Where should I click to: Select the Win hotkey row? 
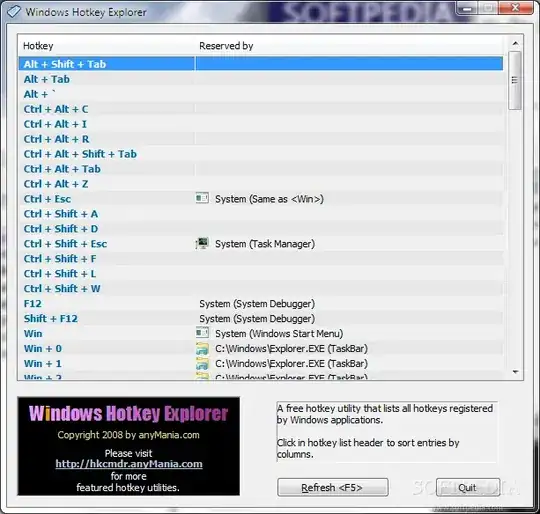261,334
